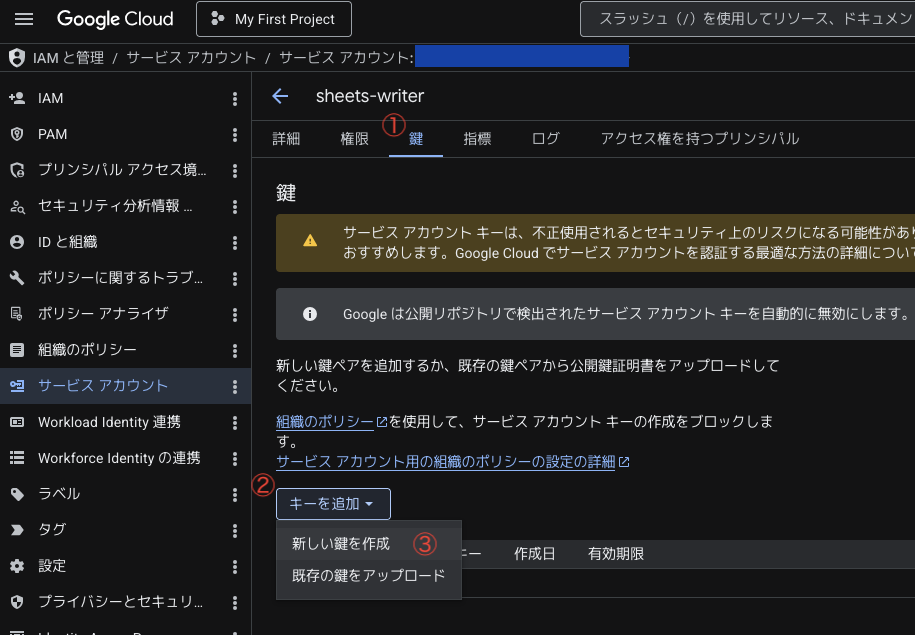The image size is (915, 635).
Task: Expand the キーを追加 dropdown button
Action: (333, 504)
